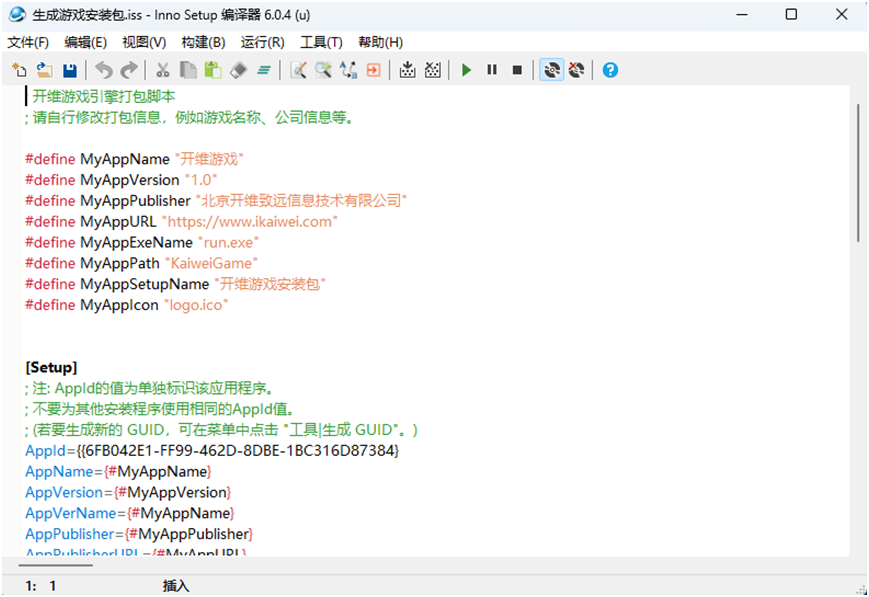
Task: Click the 1: 1 cursor position in status bar
Action: click(40, 586)
